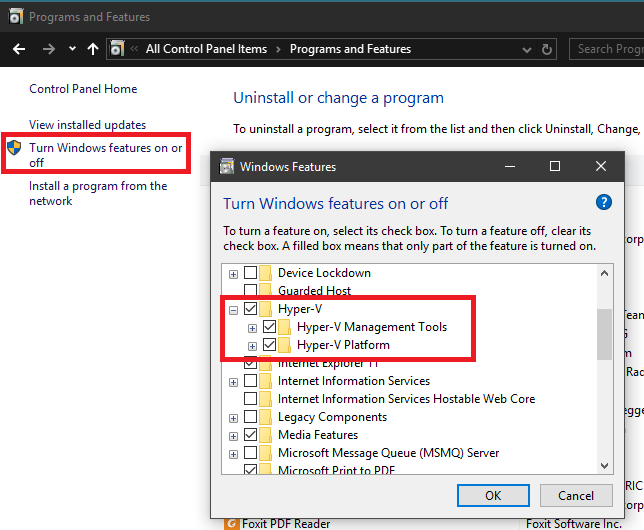Click the Forward navigation arrow
The image size is (644, 530).
click(x=48, y=49)
